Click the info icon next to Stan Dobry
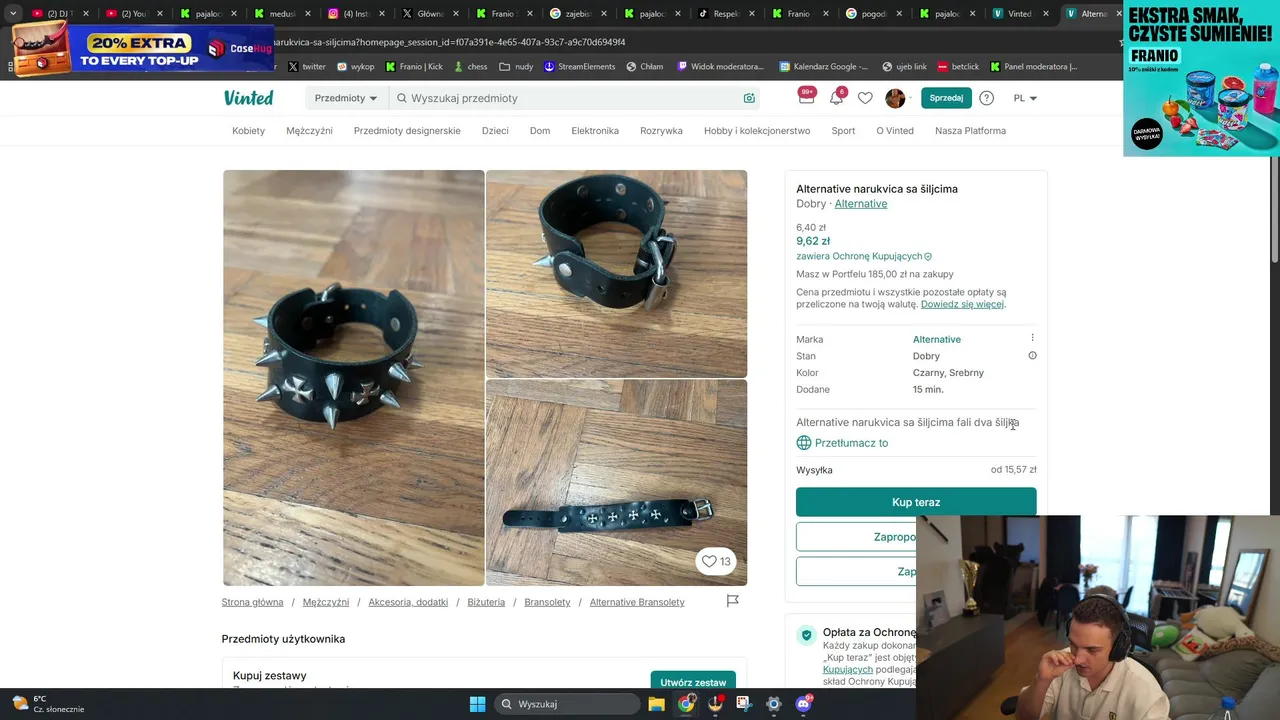1280x720 pixels. pyautogui.click(x=1032, y=356)
